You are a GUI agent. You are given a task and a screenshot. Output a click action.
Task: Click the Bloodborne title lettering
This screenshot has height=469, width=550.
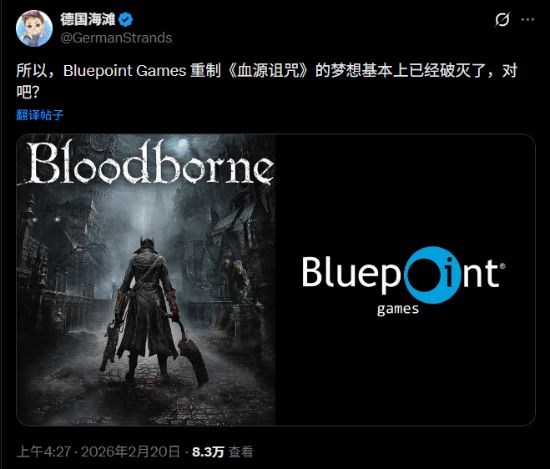pos(150,162)
